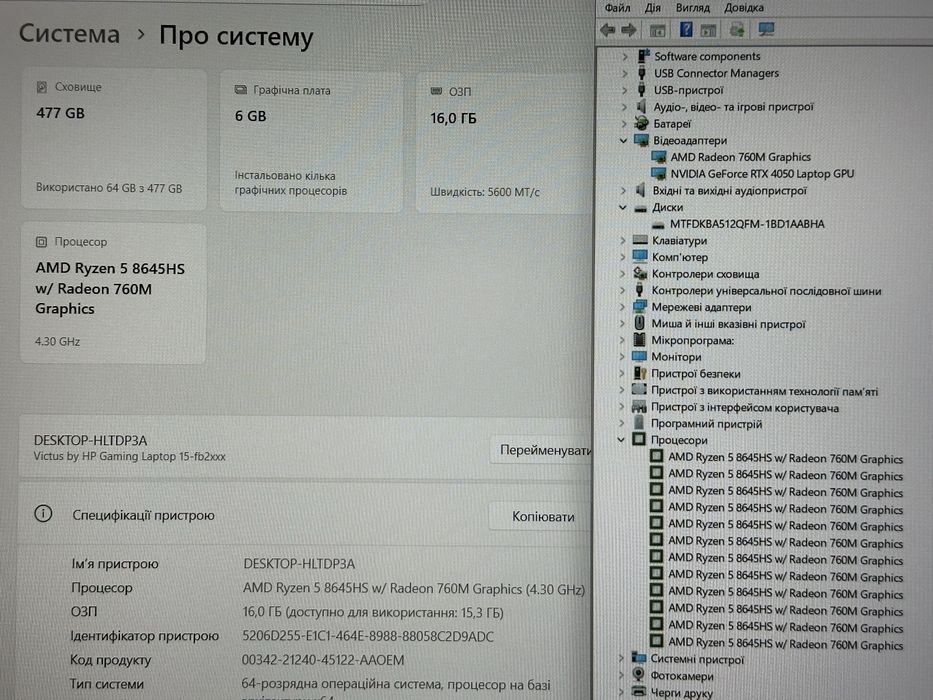Click the Software components category icon
Image resolution: width=933 pixels, height=700 pixels.
click(643, 56)
